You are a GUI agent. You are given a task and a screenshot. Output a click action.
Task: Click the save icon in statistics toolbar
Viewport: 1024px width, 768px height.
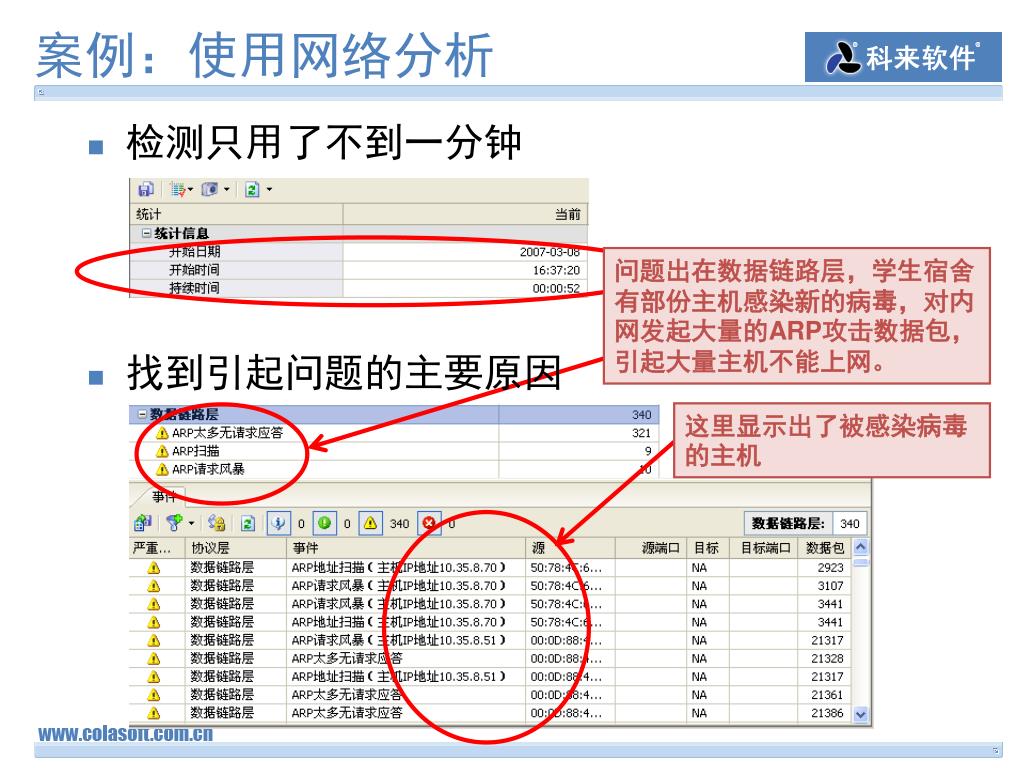coord(146,189)
